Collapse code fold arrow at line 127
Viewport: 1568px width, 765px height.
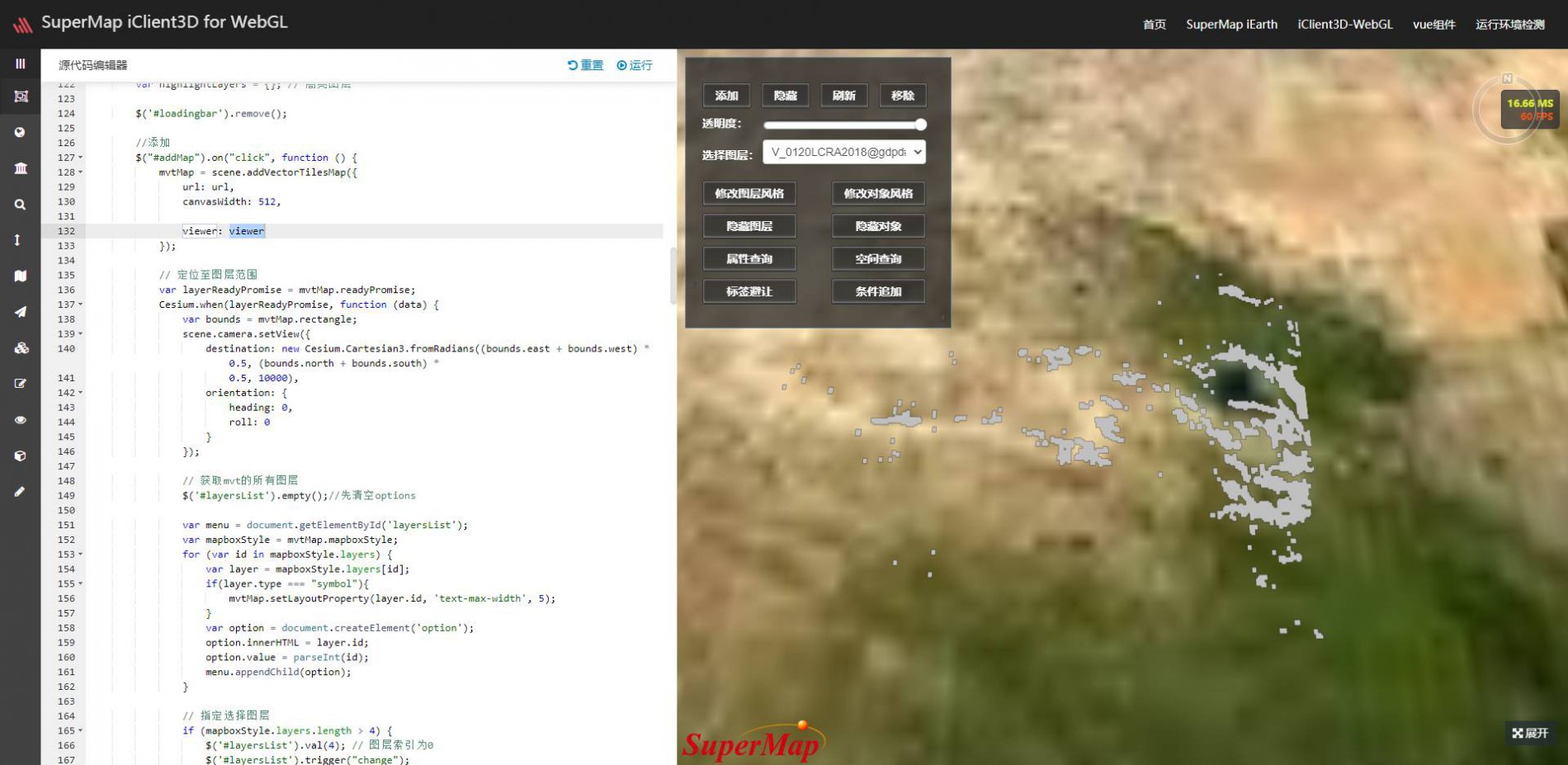click(x=80, y=158)
